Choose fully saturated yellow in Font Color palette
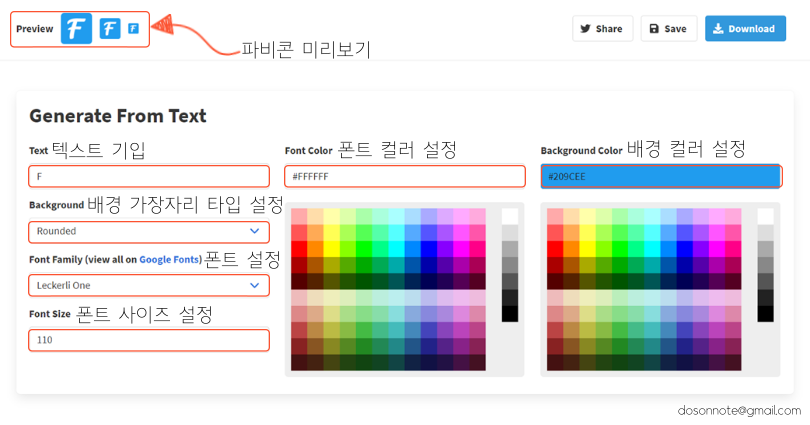Screen dimensions: 810x425 click(332, 249)
